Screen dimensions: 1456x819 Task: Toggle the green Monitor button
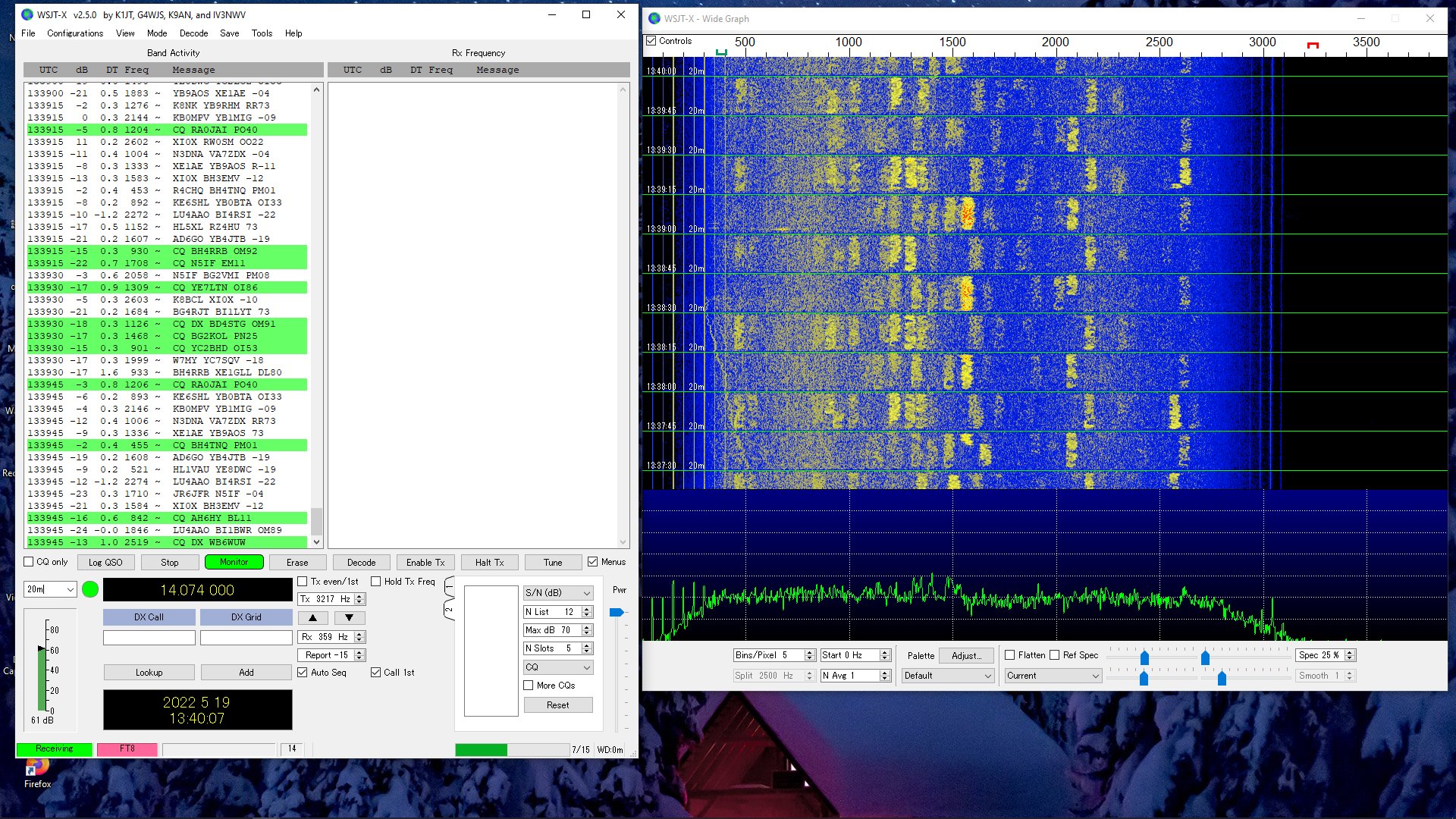click(234, 563)
